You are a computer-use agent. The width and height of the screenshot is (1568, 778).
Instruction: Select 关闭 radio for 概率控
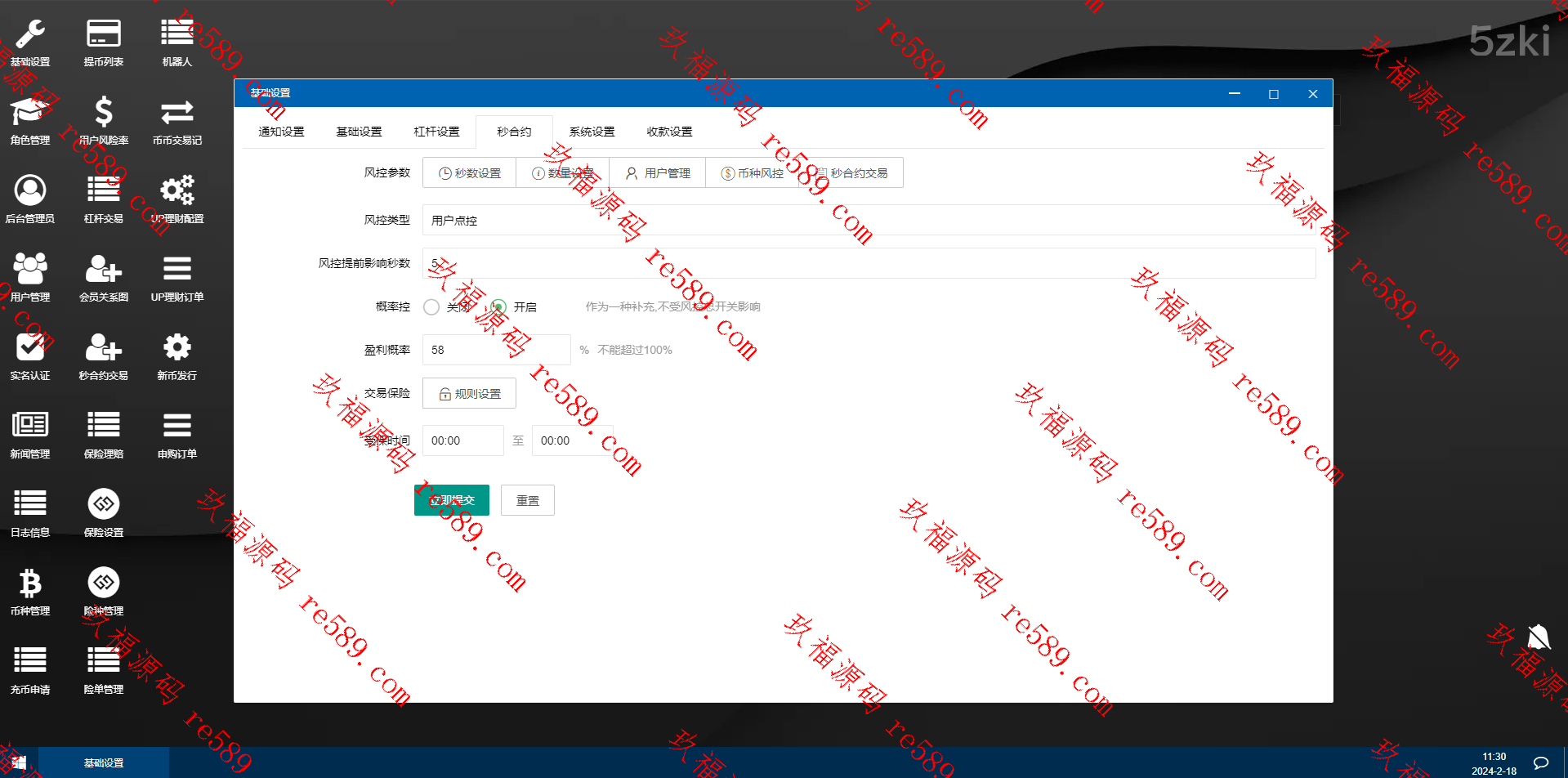coord(431,307)
